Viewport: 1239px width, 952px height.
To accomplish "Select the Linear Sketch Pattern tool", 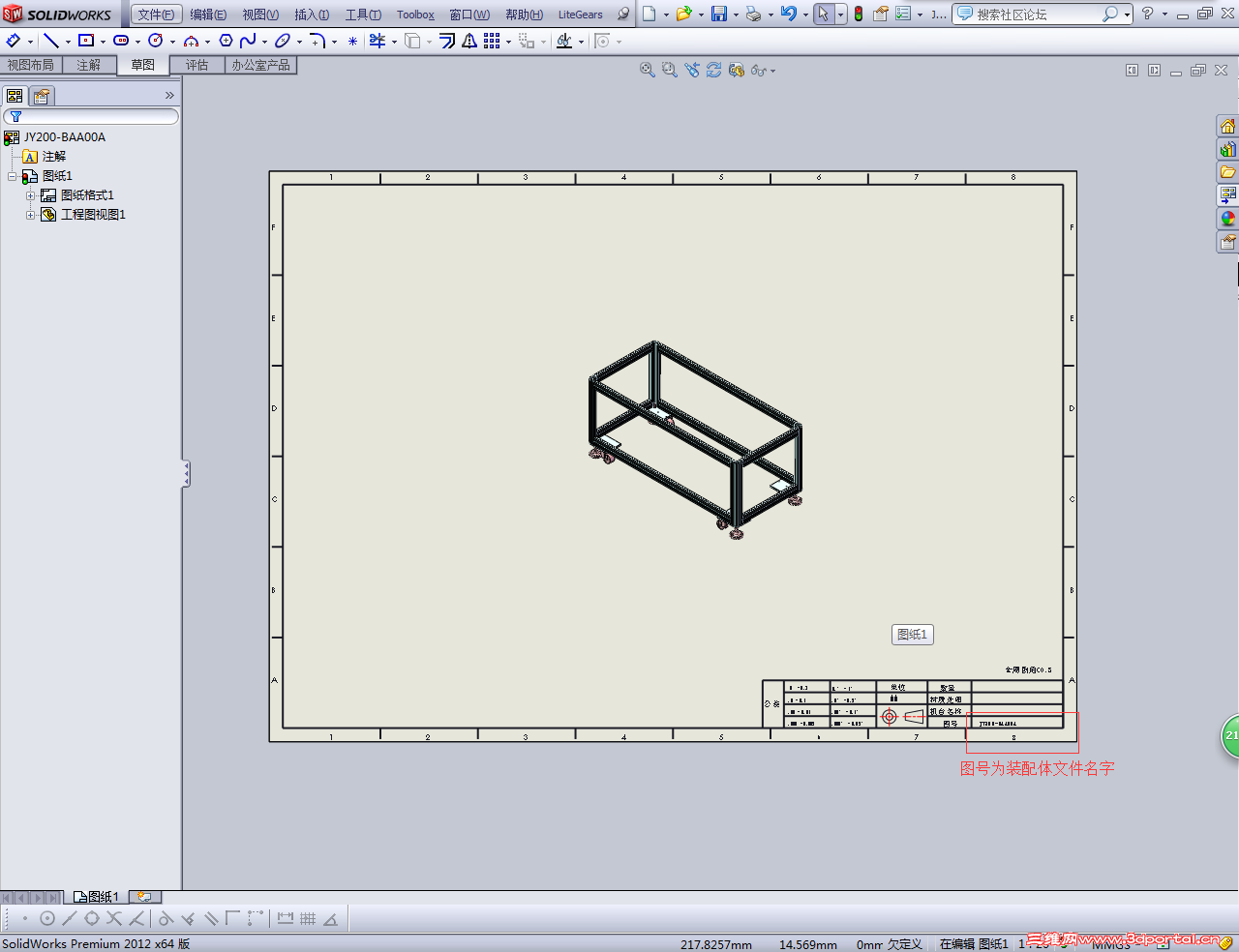I will click(x=492, y=41).
